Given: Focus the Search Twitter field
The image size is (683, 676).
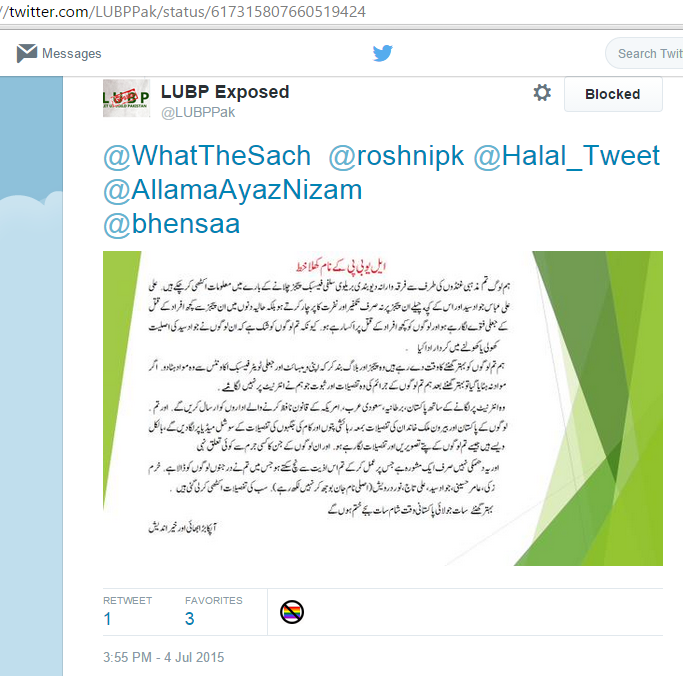Looking at the screenshot, I should pyautogui.click(x=645, y=53).
